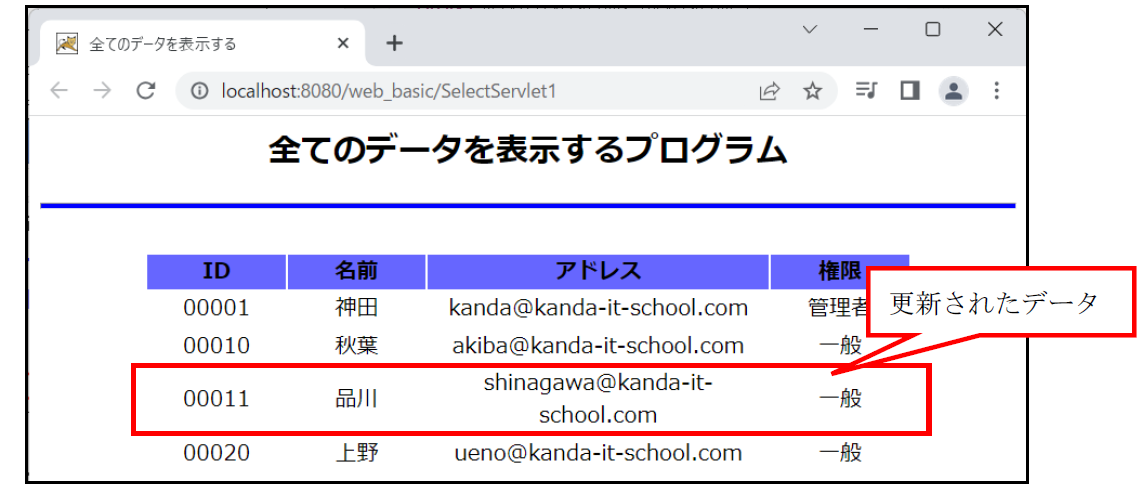This screenshot has height=486, width=1141.
Task: Bookmark this page with star icon
Action: [x=812, y=91]
